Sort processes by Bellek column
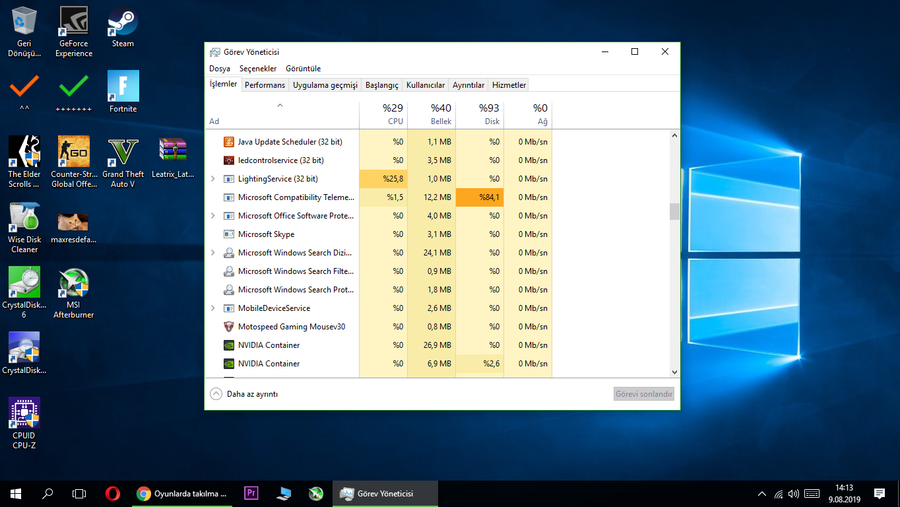Image resolution: width=900 pixels, height=507 pixels. 432,114
